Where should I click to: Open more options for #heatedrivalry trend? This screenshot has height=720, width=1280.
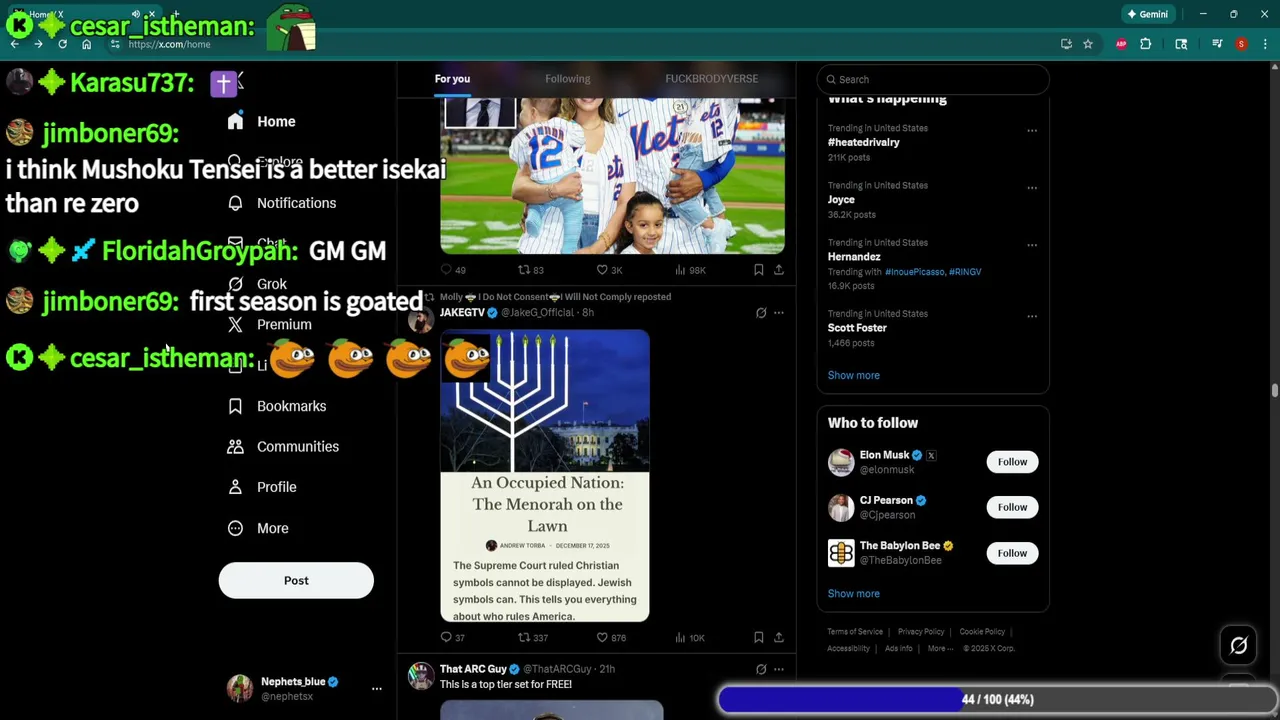pyautogui.click(x=1032, y=130)
